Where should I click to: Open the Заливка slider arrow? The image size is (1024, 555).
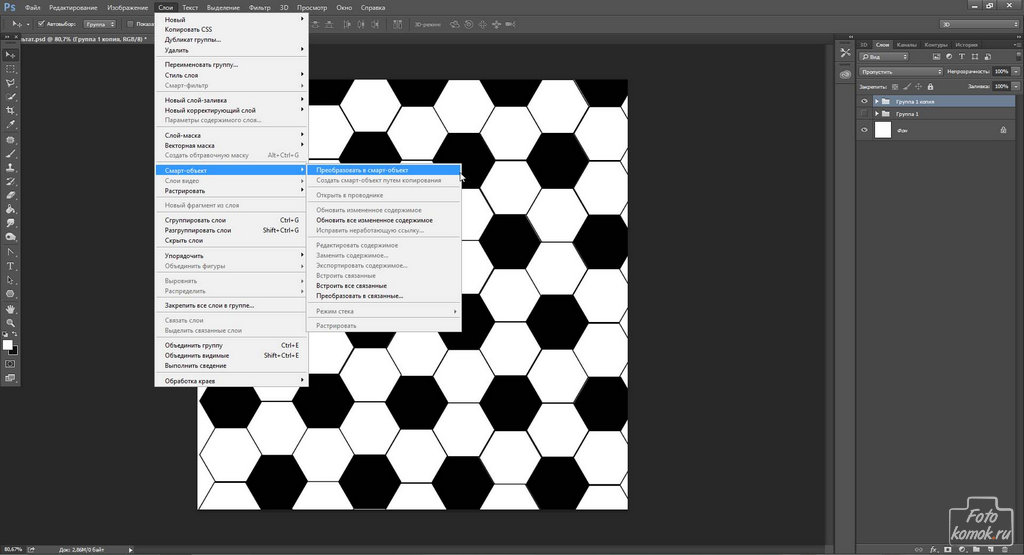1016,86
